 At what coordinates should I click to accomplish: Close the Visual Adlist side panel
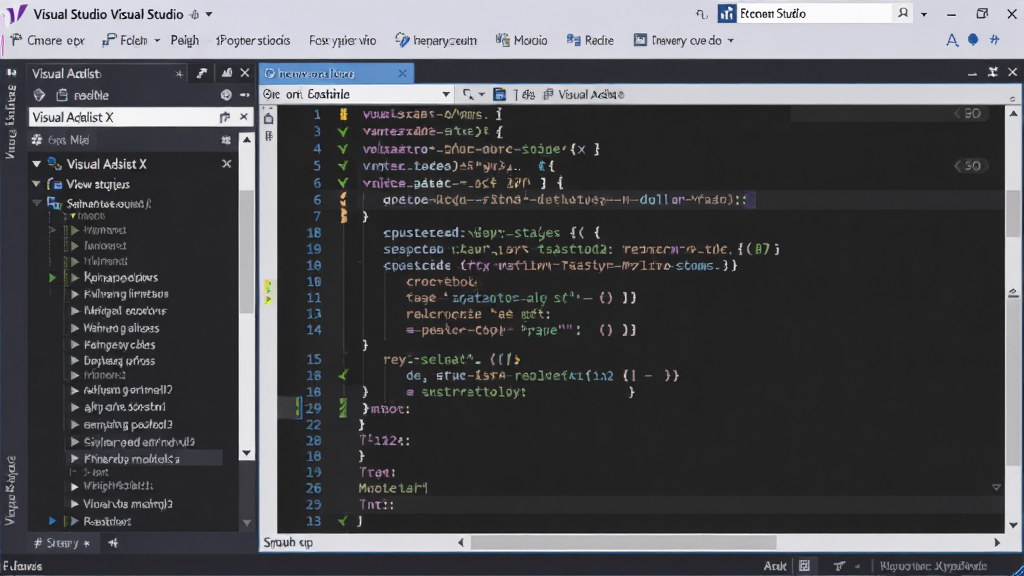pyautogui.click(x=245, y=73)
